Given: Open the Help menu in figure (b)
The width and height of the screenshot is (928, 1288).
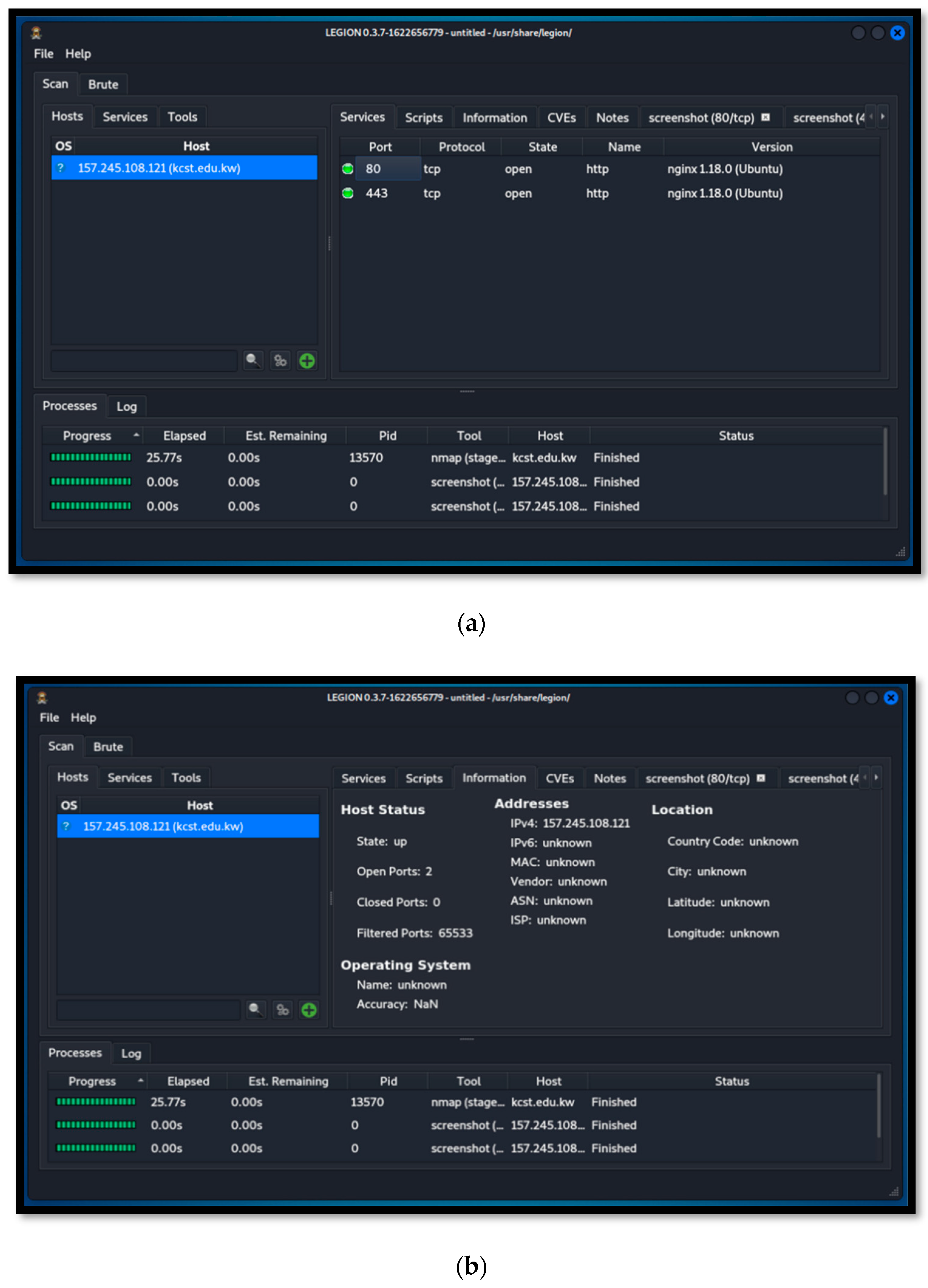Looking at the screenshot, I should 83,717.
